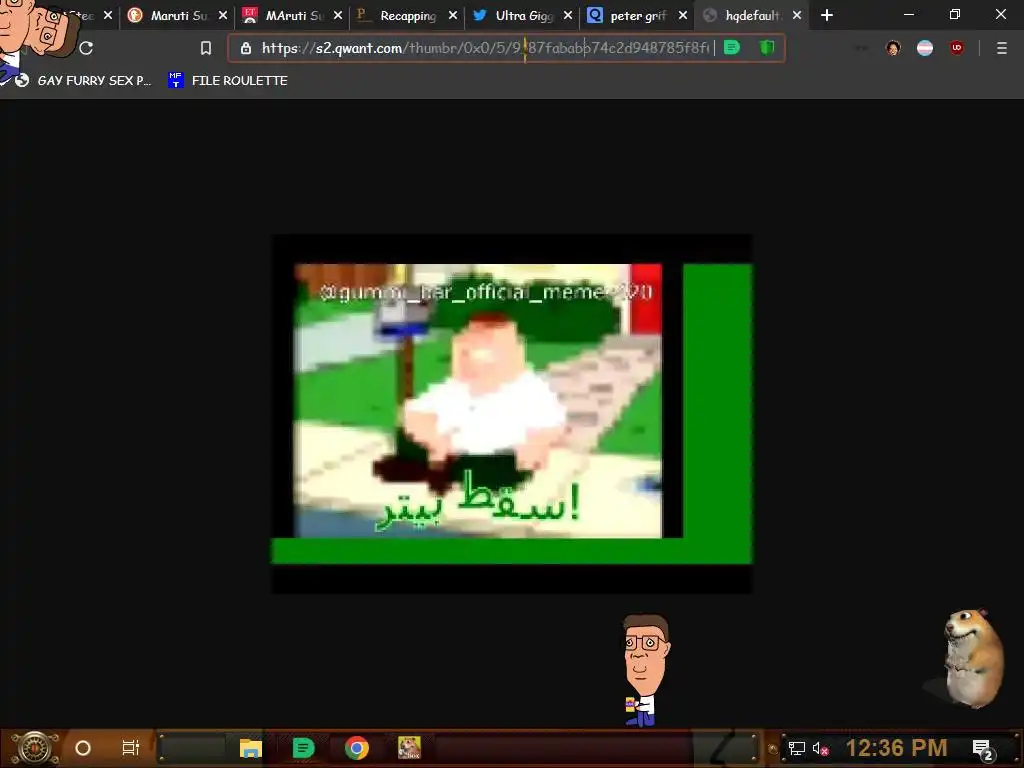Open the avatar face extension icon

coord(893,48)
